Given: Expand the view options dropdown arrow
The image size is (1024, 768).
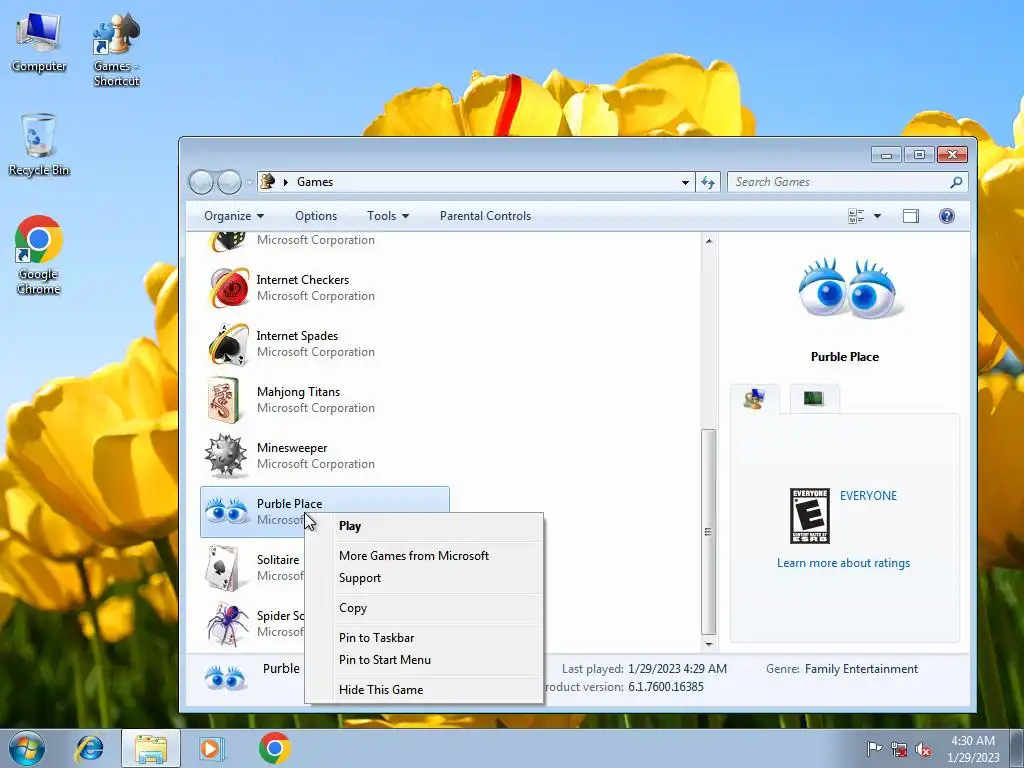Looking at the screenshot, I should pos(877,216).
